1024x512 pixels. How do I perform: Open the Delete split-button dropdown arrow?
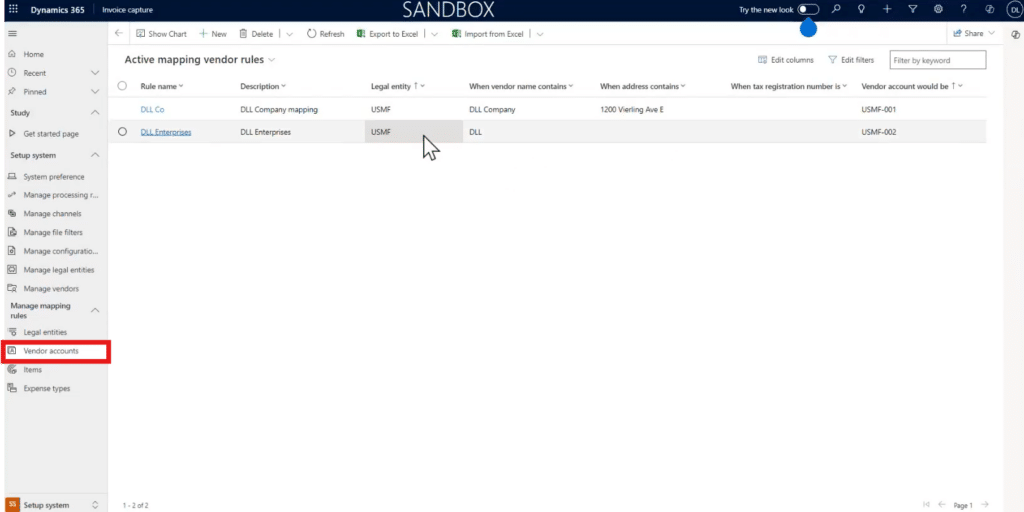(x=289, y=34)
